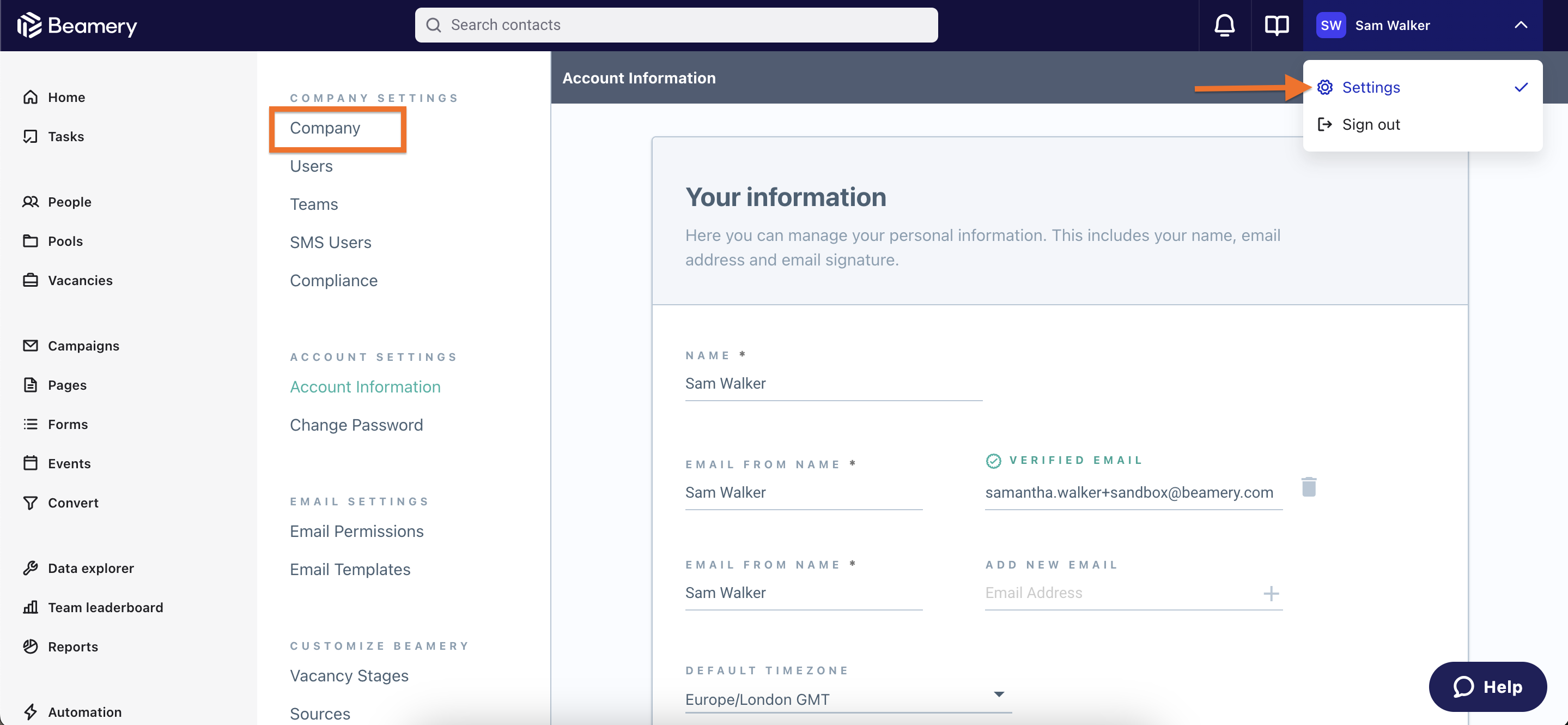
Task: Click the search magnifier icon
Action: (x=433, y=25)
